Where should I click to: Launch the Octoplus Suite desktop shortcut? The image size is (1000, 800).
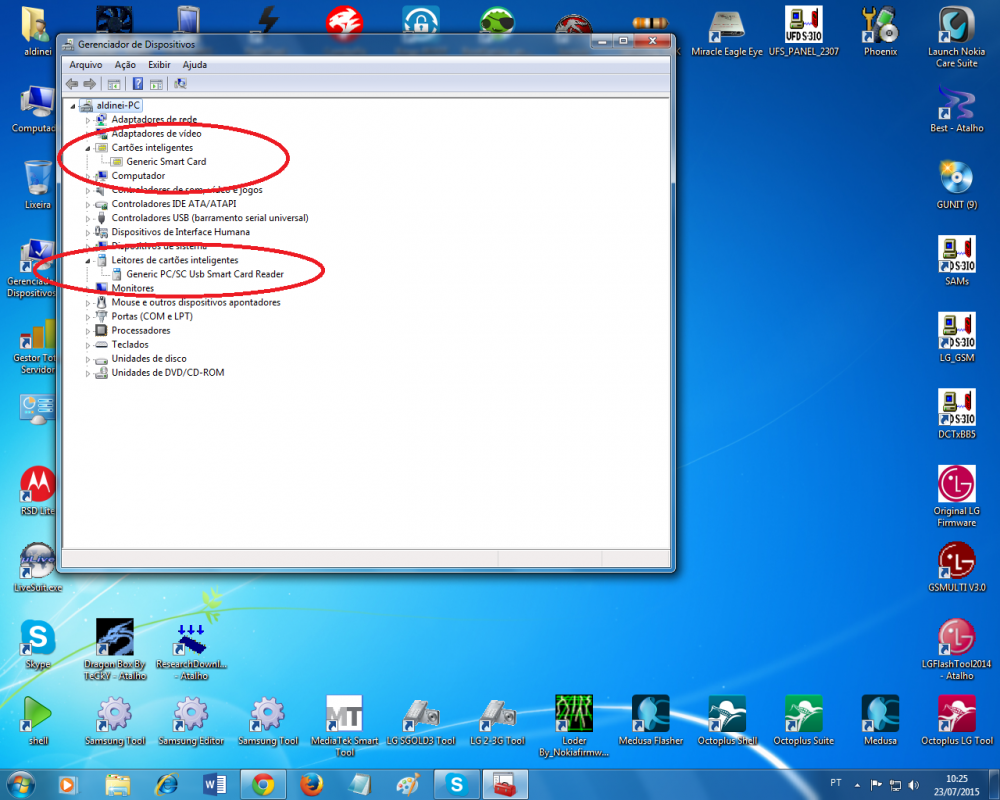pos(804,714)
